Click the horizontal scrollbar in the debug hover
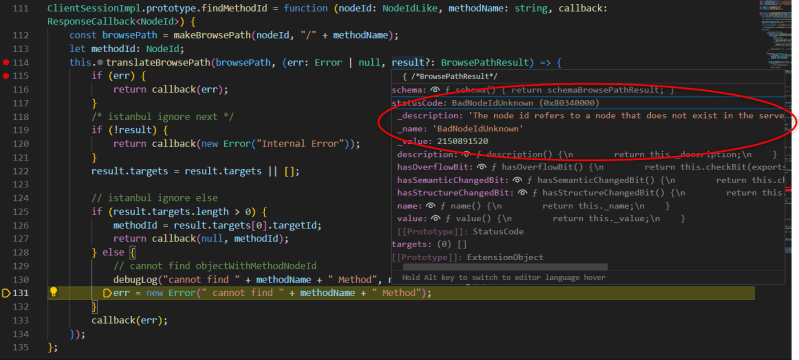The image size is (799, 360). (x=505, y=267)
